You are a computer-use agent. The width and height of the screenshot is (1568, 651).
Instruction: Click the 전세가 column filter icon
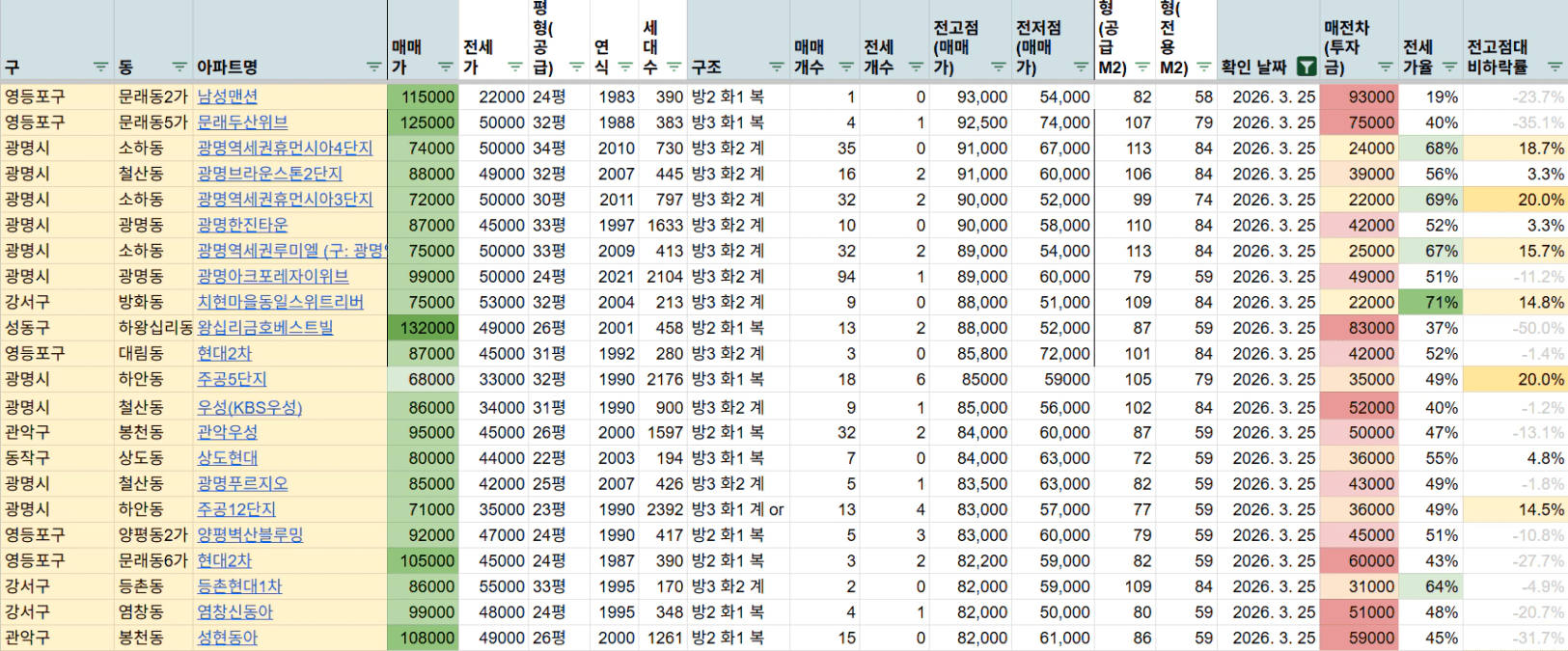515,67
